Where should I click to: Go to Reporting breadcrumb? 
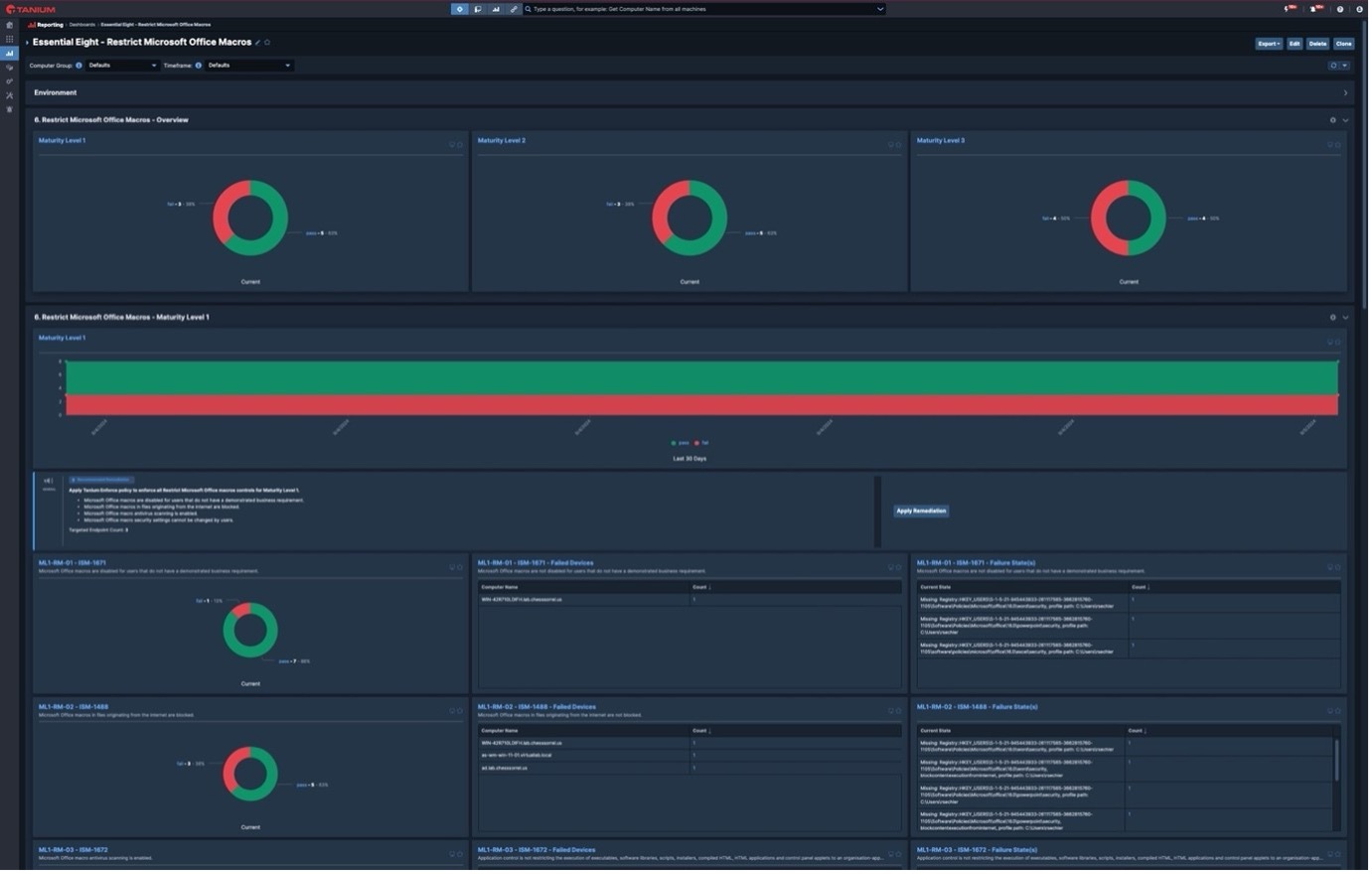pos(50,25)
